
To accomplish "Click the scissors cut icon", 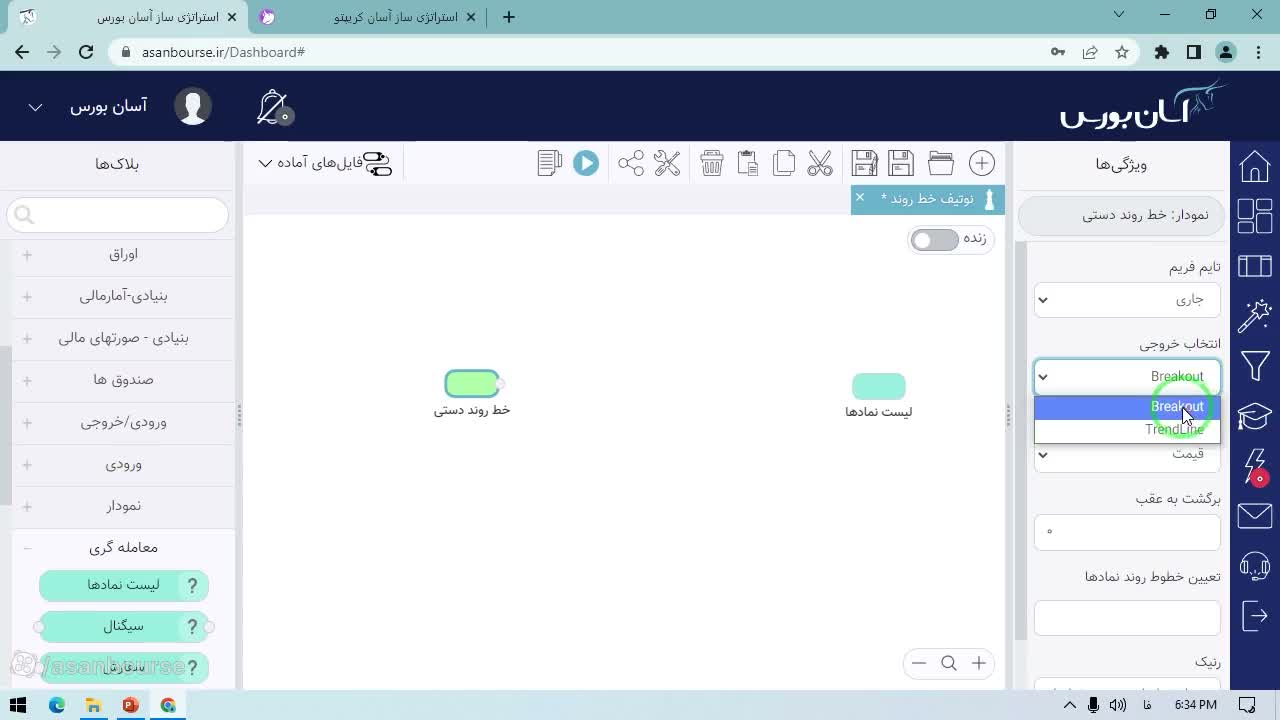I will (x=820, y=163).
